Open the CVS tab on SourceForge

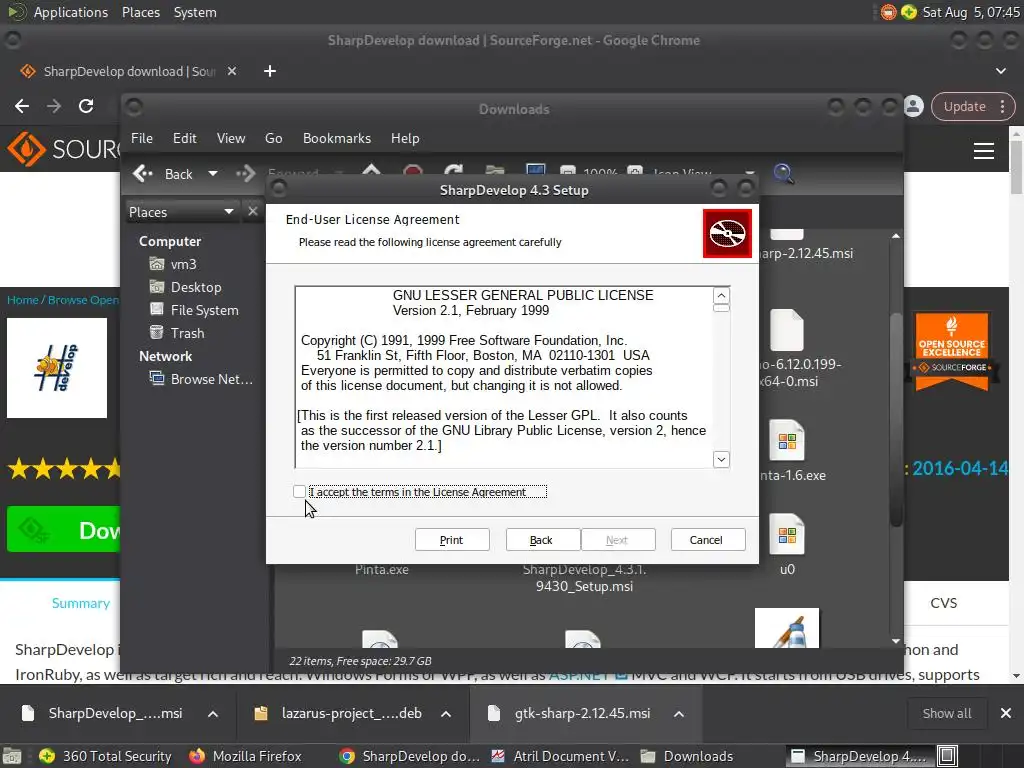point(943,603)
